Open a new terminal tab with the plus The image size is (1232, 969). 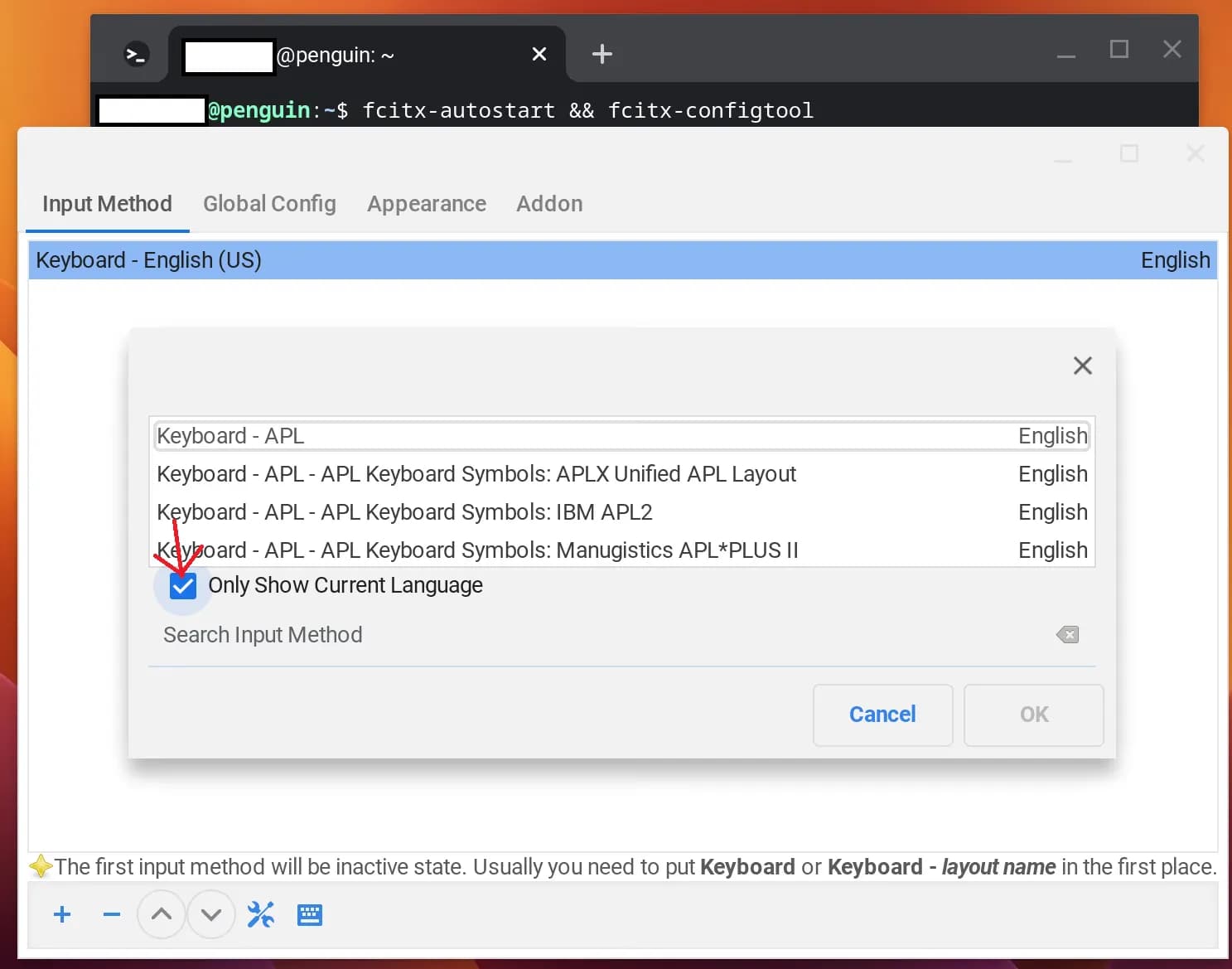pyautogui.click(x=602, y=53)
